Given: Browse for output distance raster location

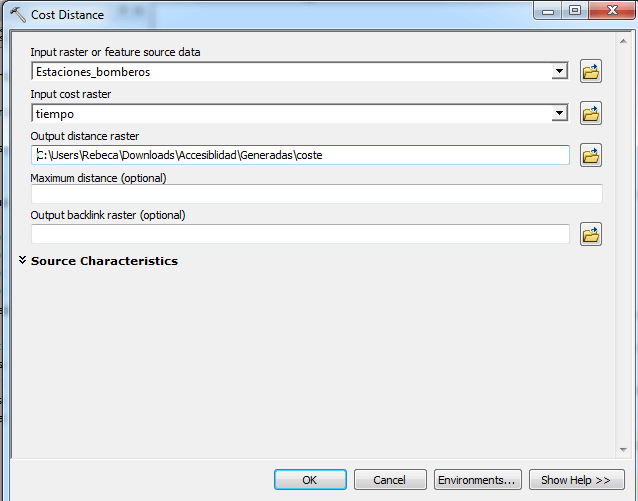Looking at the screenshot, I should coord(591,155).
